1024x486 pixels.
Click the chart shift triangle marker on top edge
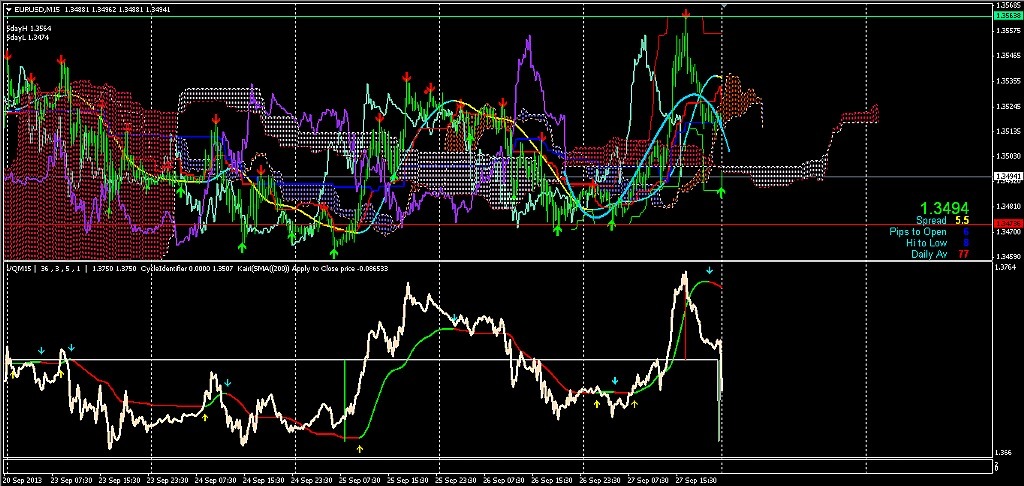tap(723, 4)
